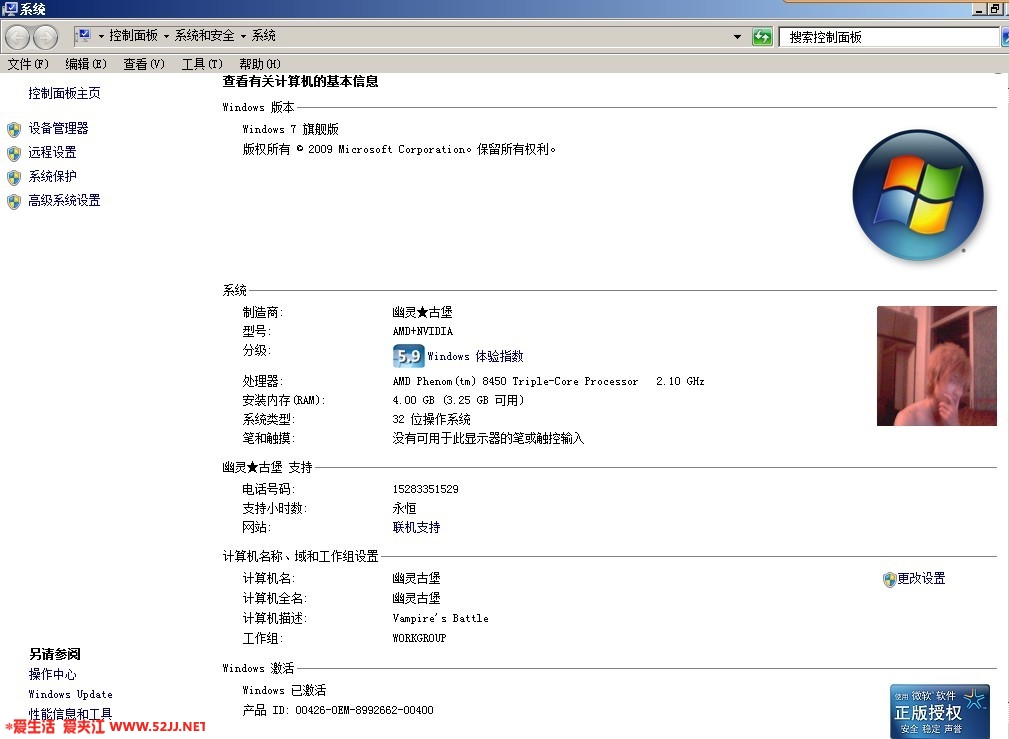Click the 计算机全名 value 幽灵古堡

[416, 598]
